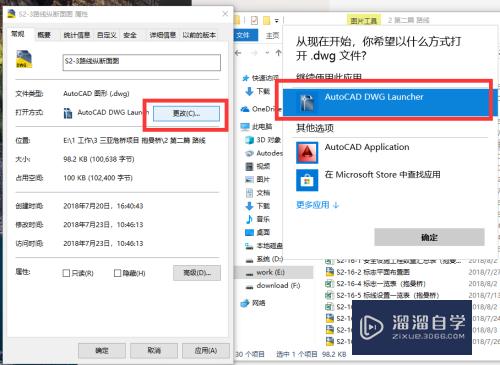500x365 pixels.
Task: Open the Autodesk entry in sidebar
Action: click(264, 153)
